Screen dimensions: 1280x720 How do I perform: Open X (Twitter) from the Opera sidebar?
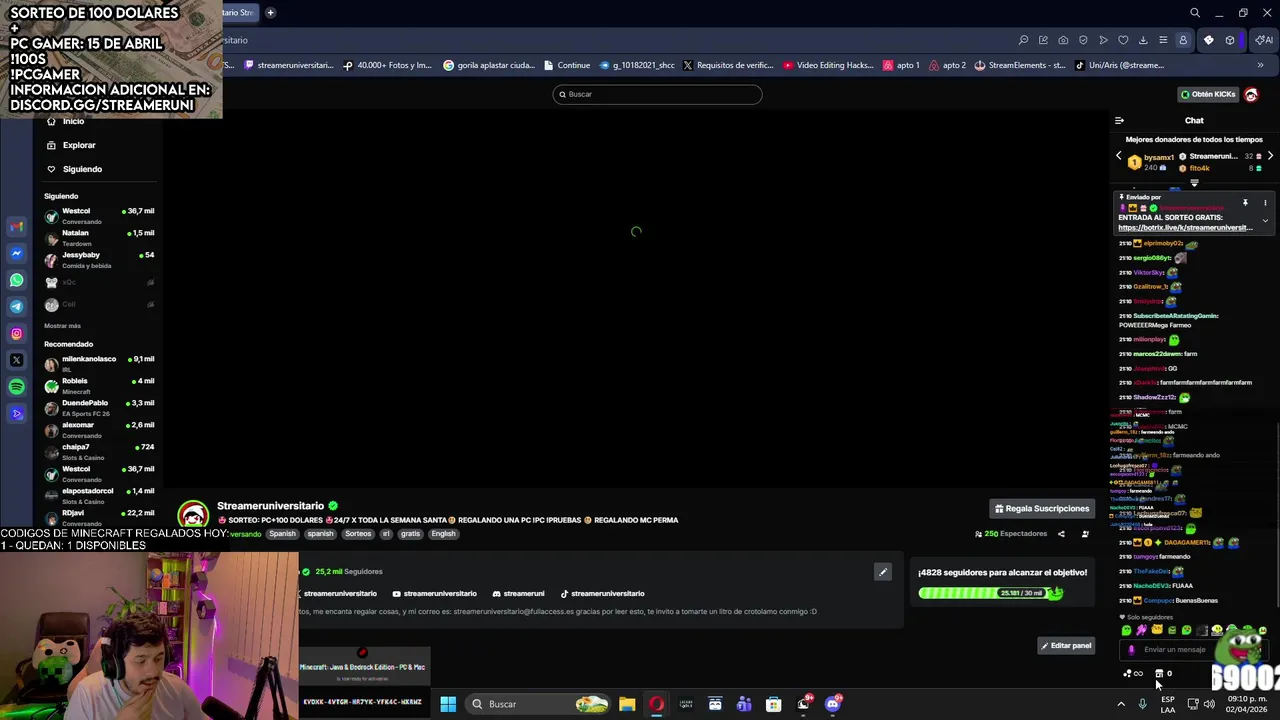coord(16,360)
